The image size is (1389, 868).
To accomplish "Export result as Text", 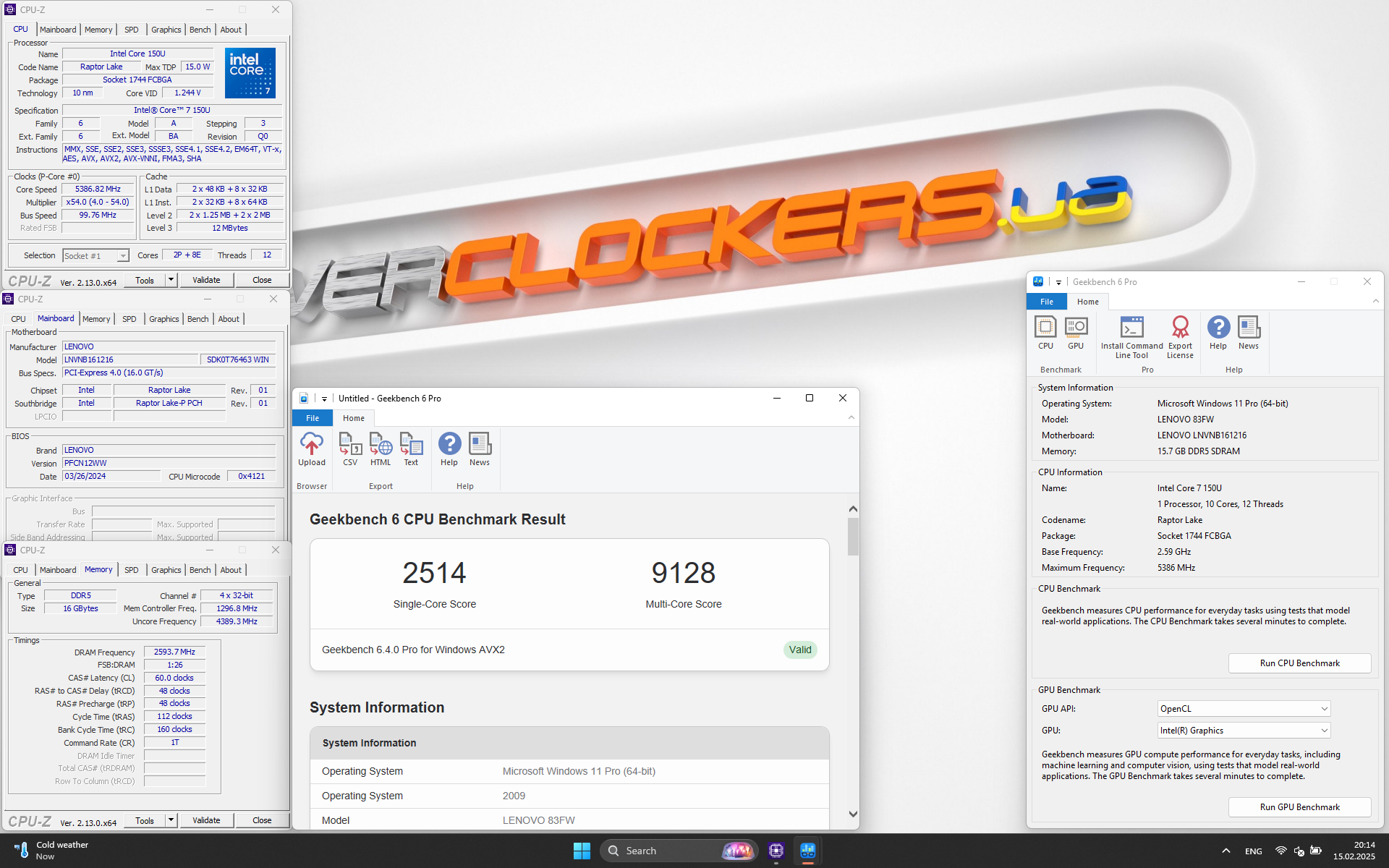I will point(411,449).
